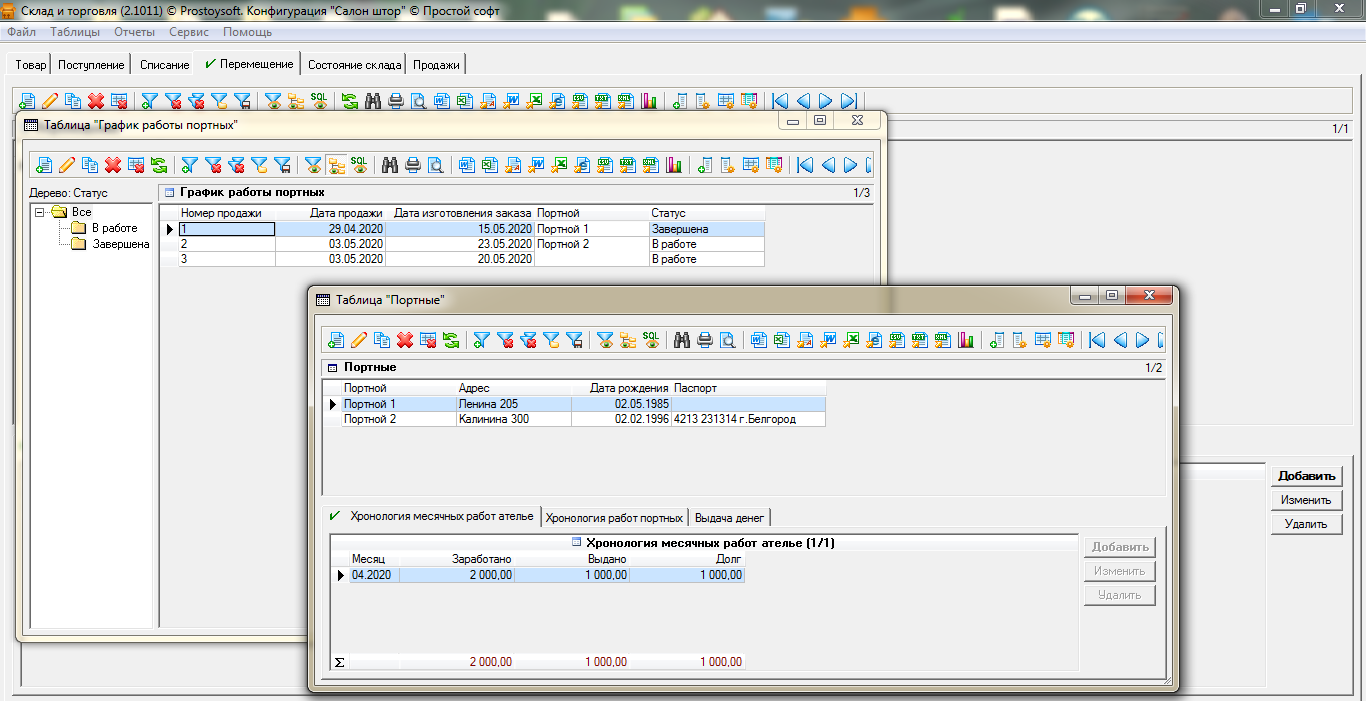Toggle icon beside Хронология месячных работ ателье header
1366x701 pixels.
click(576, 543)
